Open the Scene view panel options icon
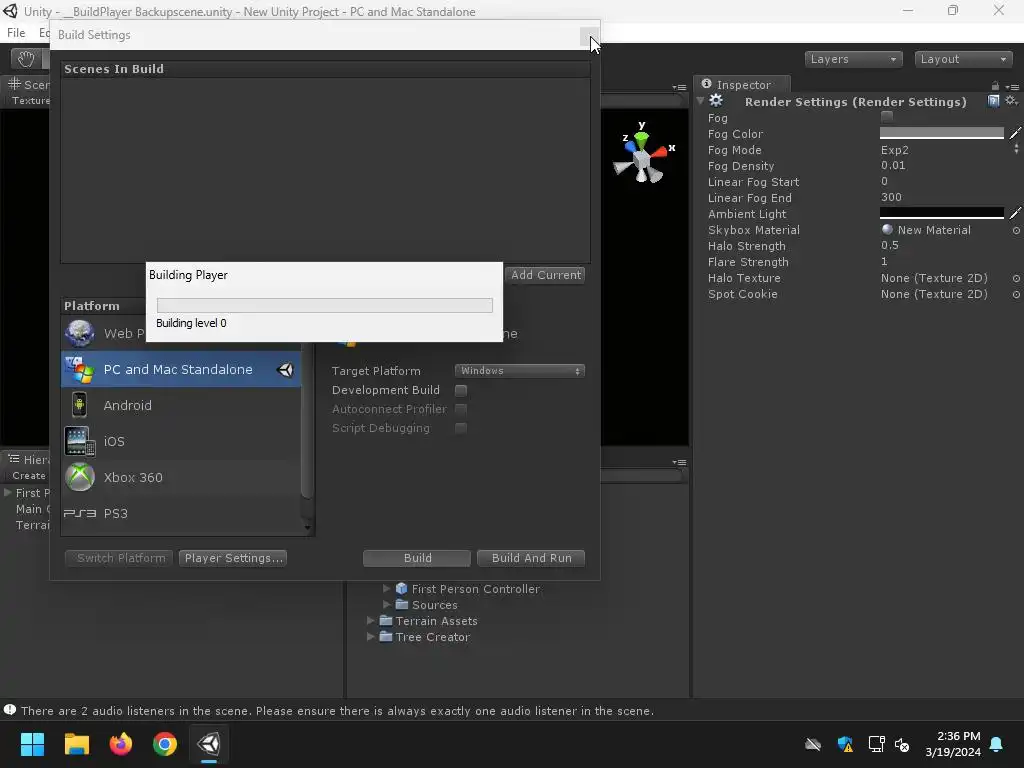The height and width of the screenshot is (768, 1024). coord(679,87)
